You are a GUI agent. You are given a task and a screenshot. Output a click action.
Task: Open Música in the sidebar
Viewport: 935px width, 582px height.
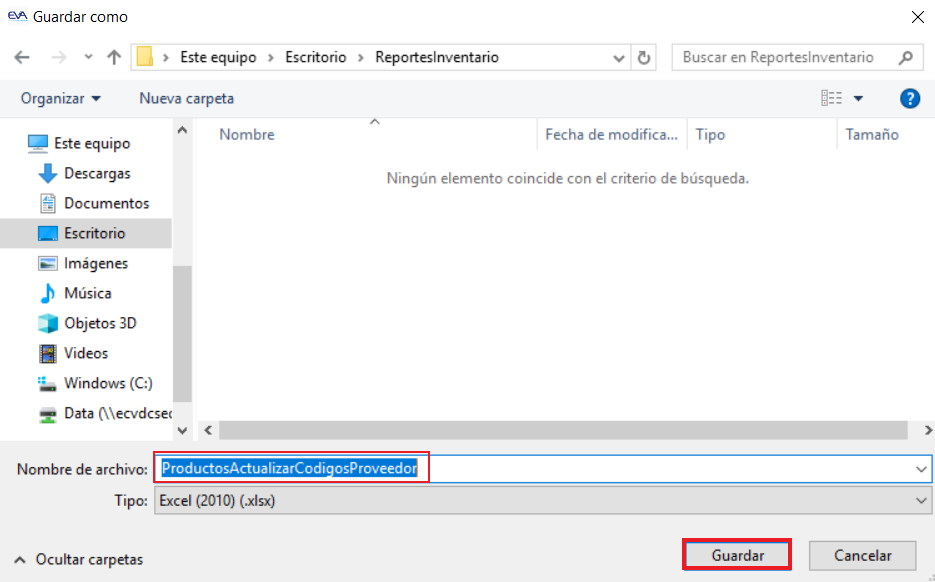point(88,293)
